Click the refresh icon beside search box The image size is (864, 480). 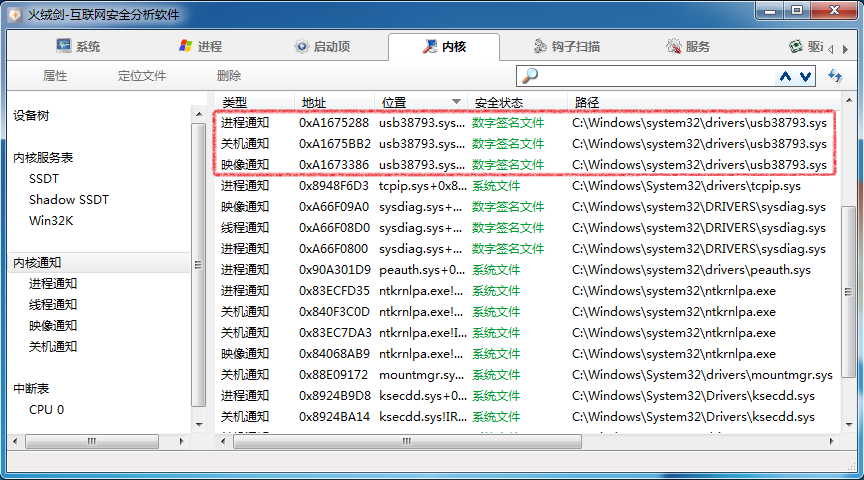836,76
